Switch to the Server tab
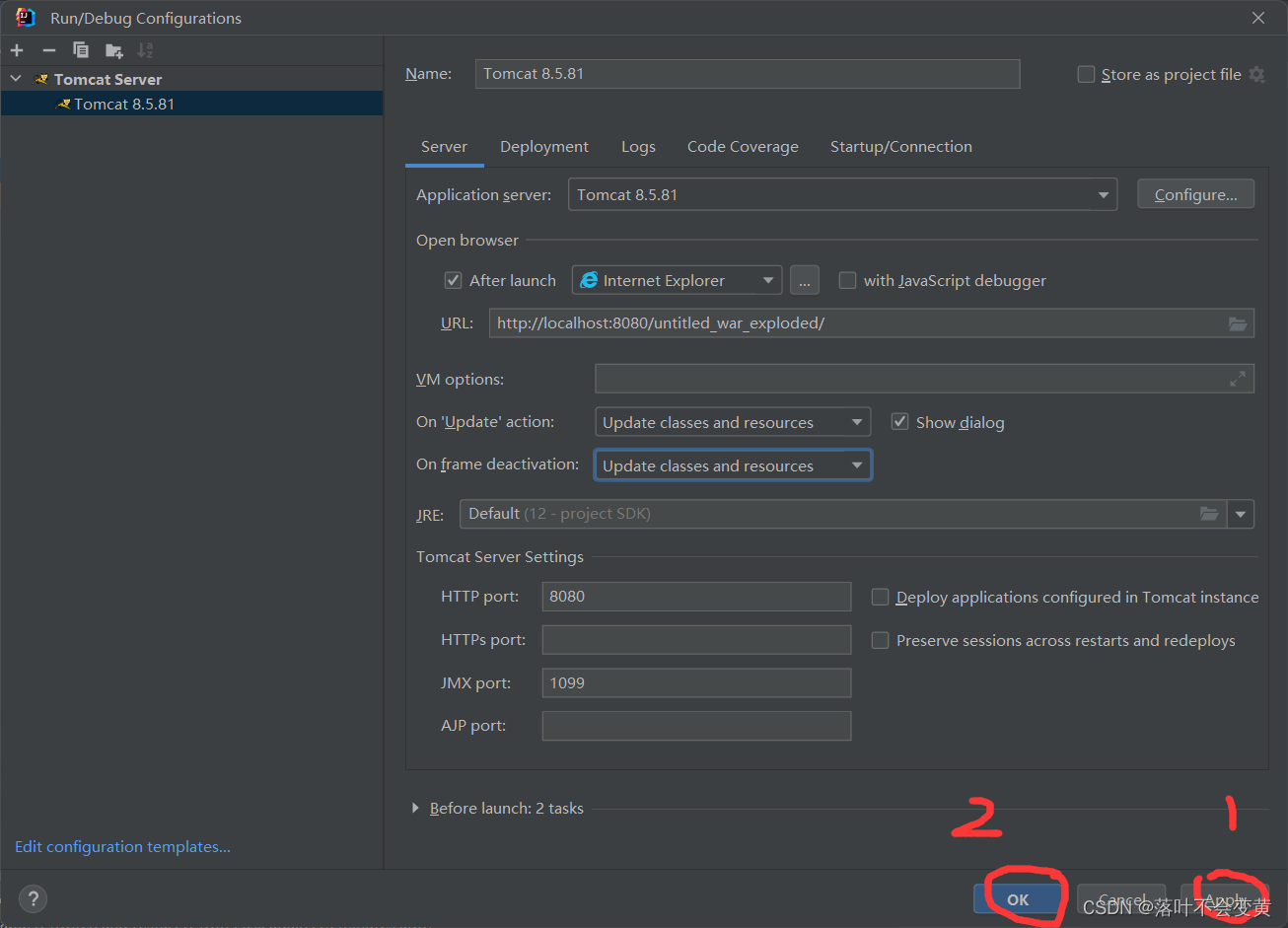 (444, 146)
